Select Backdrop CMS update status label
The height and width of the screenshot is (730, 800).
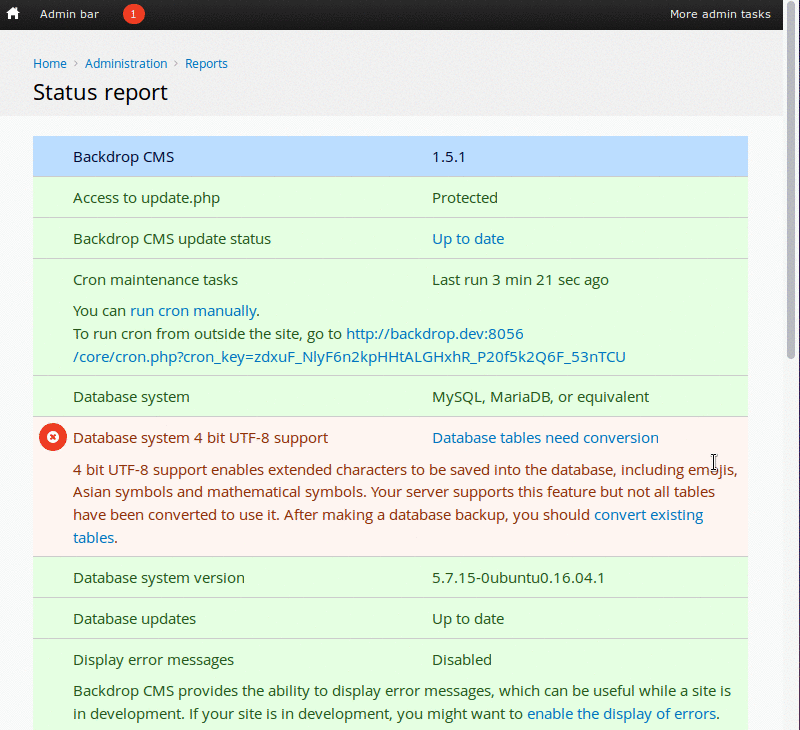click(172, 239)
